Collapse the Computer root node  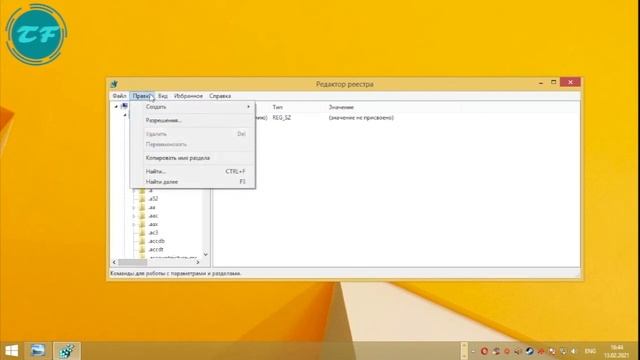116,107
